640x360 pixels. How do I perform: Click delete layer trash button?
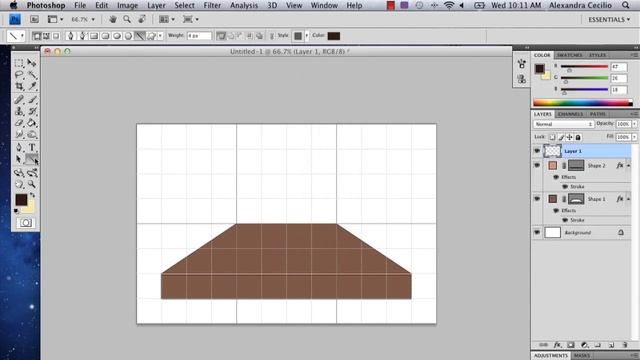pyautogui.click(x=624, y=345)
